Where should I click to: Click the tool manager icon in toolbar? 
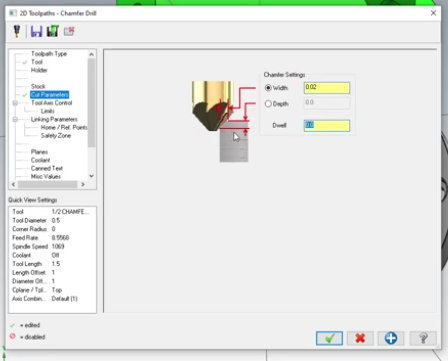[17, 31]
